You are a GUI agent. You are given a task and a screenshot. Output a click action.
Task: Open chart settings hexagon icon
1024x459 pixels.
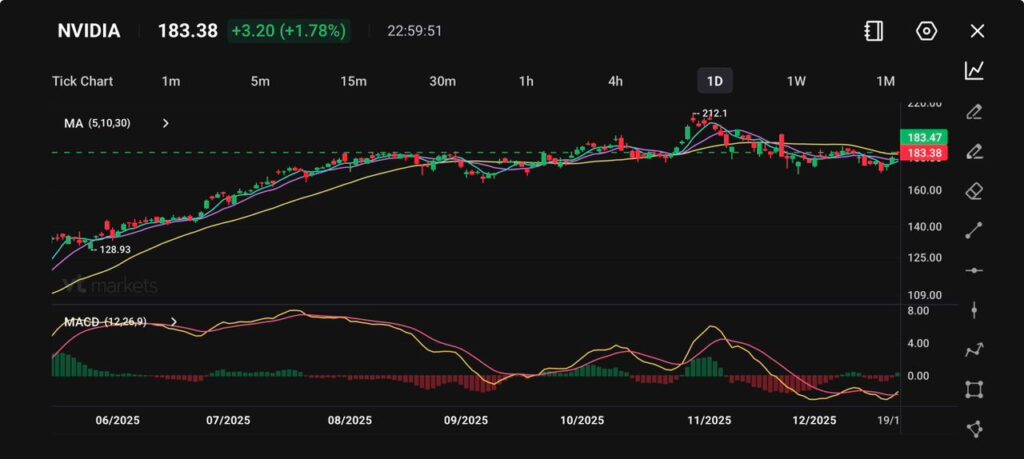pos(926,31)
